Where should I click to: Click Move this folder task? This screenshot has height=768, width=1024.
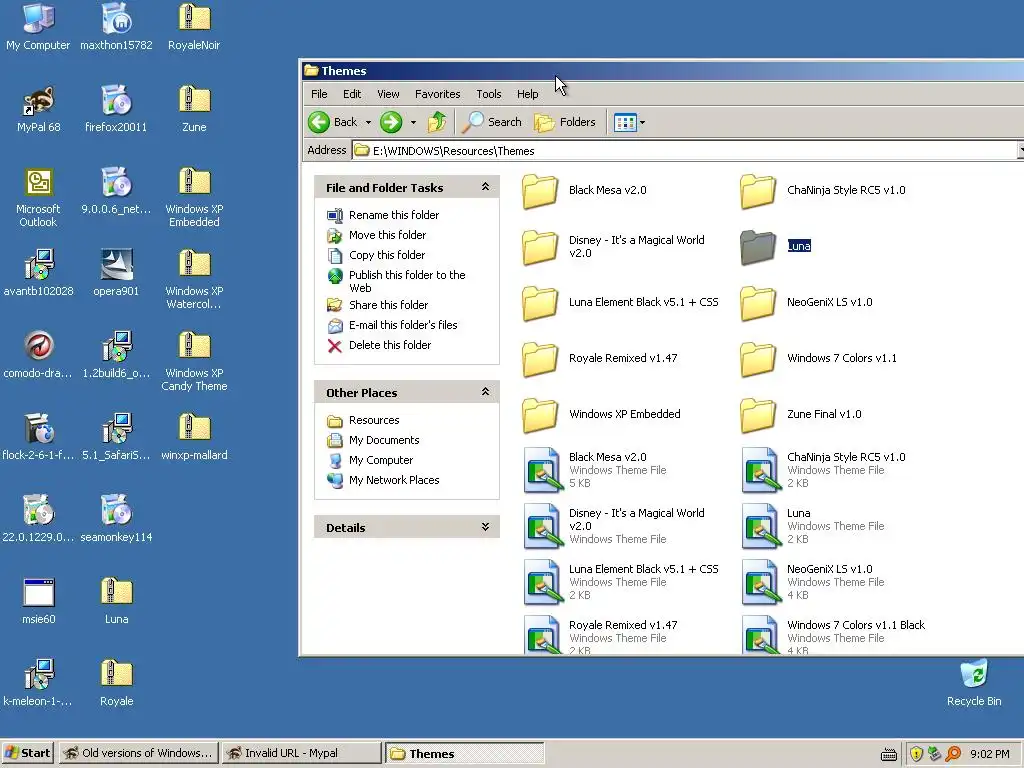(387, 235)
